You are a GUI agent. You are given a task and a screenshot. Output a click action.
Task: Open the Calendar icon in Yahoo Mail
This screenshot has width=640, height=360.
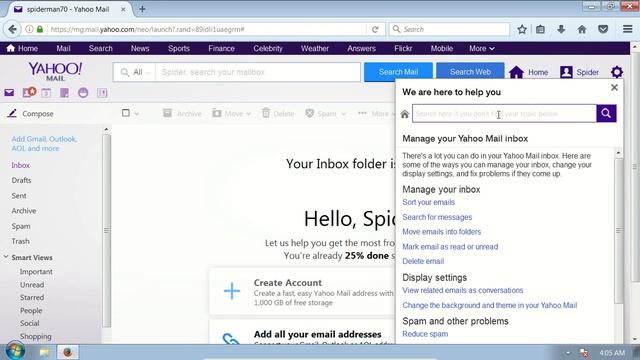point(46,93)
